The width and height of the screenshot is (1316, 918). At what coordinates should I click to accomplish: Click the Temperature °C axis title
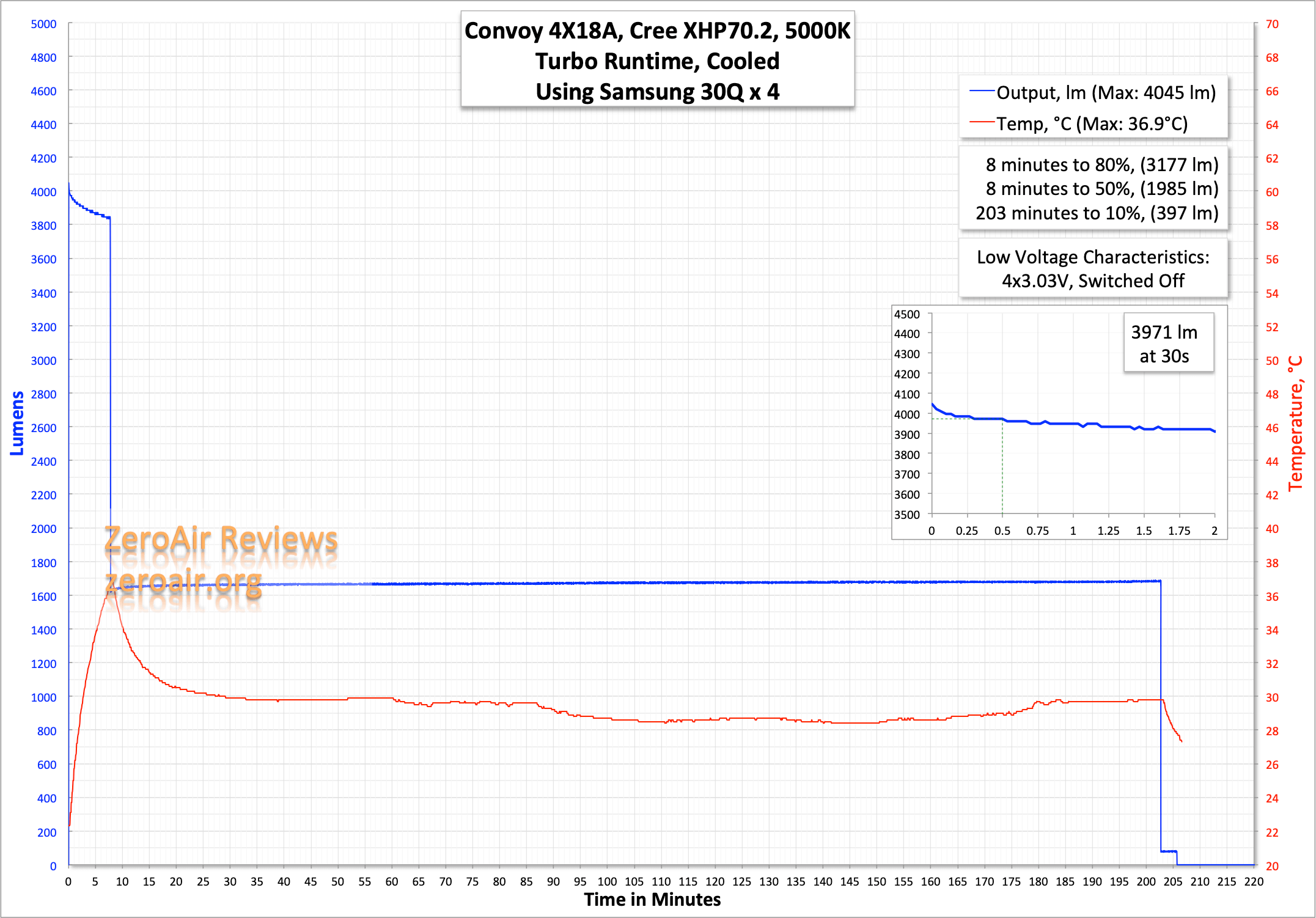tap(1296, 423)
